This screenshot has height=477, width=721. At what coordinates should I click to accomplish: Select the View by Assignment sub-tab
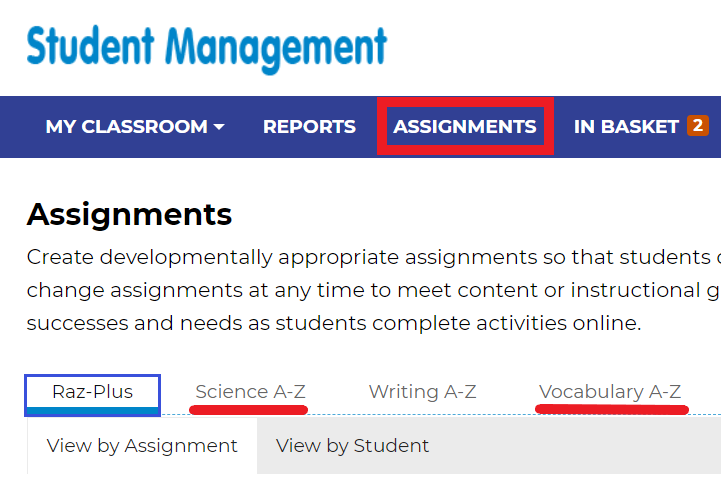pos(142,446)
